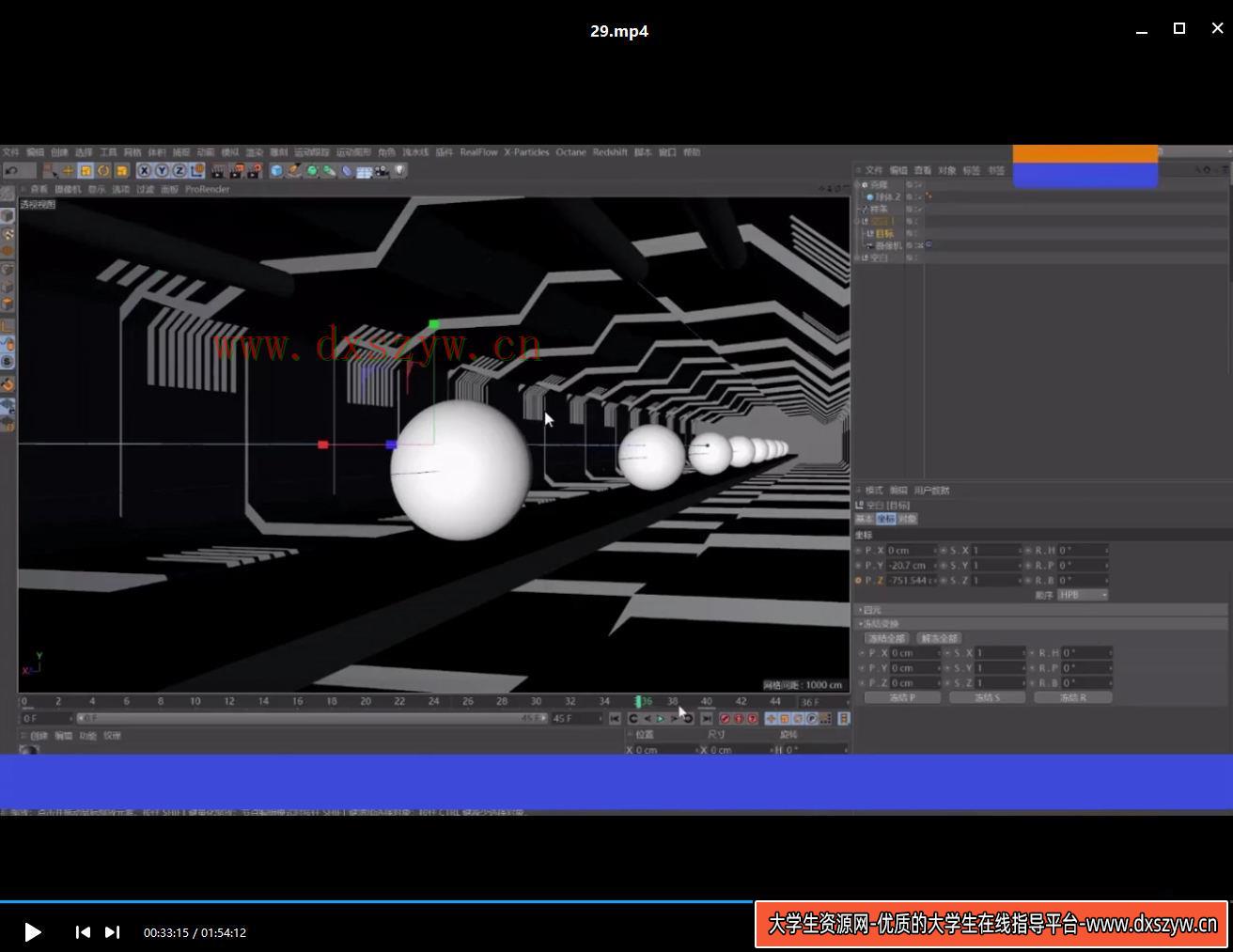The image size is (1233, 952).
Task: Add a camera object
Action: point(382,170)
